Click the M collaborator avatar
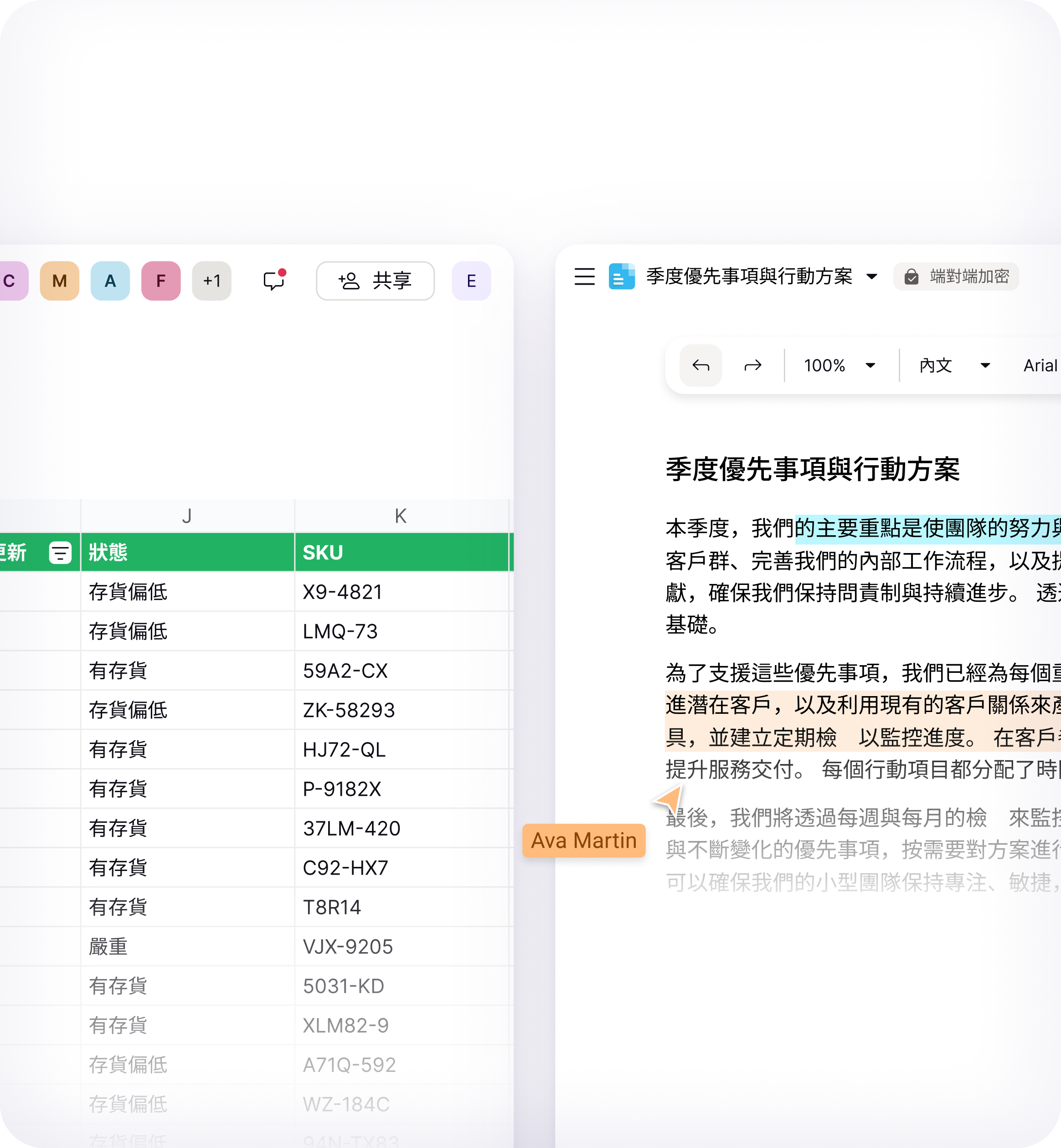This screenshot has width=1061, height=1148. pyautogui.click(x=60, y=281)
